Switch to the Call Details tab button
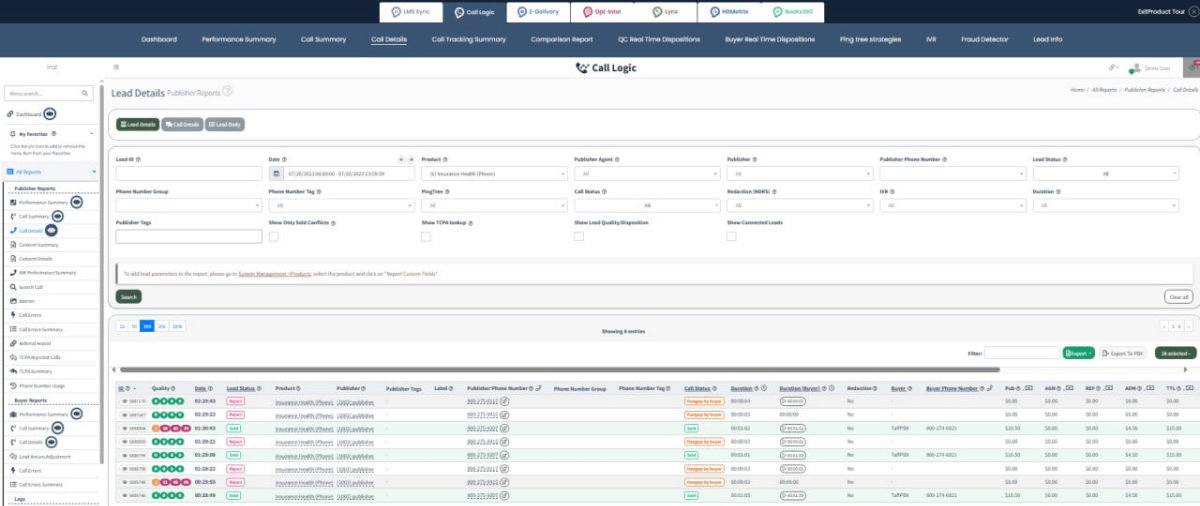The width and height of the screenshot is (1200, 506). [x=182, y=125]
